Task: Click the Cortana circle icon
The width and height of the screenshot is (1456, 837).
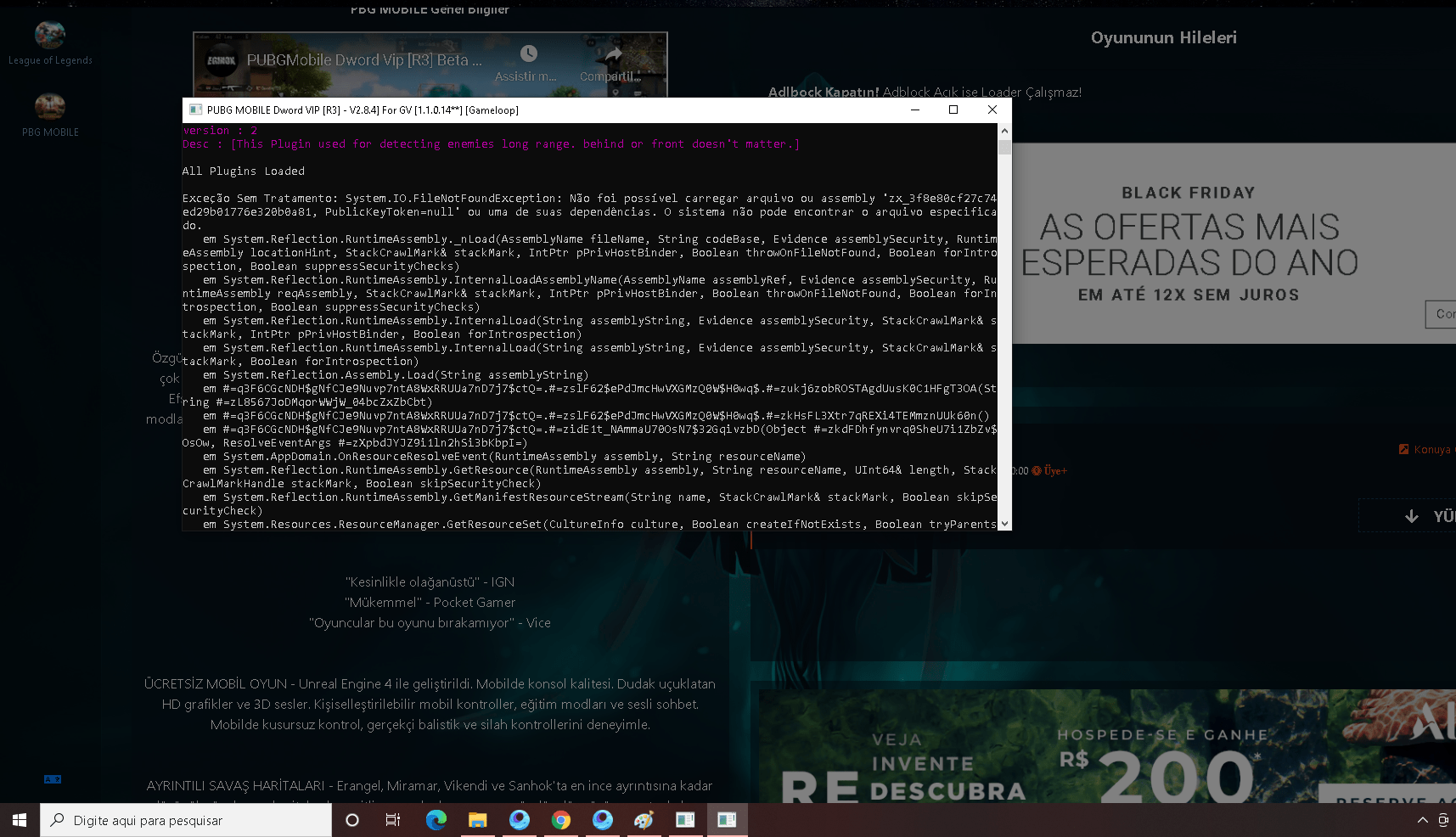Action: click(352, 820)
